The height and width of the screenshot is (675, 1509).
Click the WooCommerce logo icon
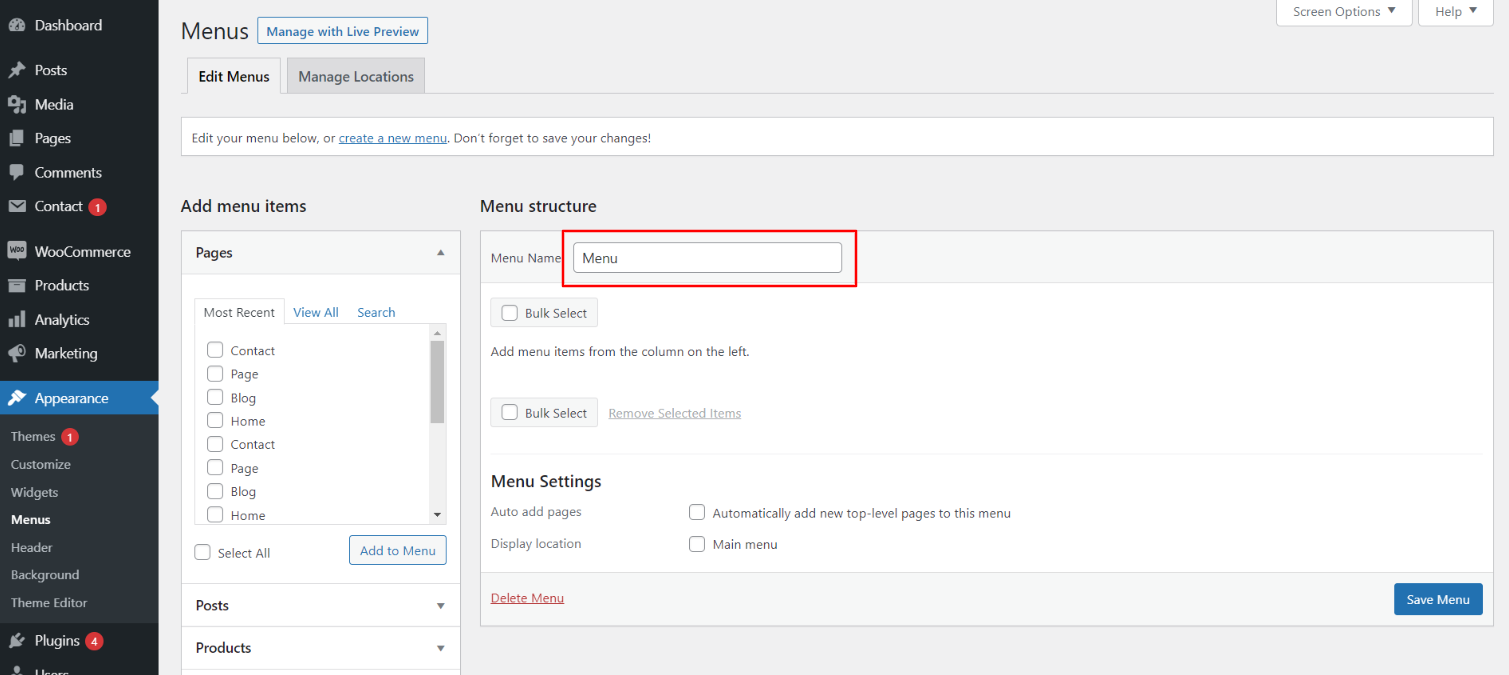16,251
